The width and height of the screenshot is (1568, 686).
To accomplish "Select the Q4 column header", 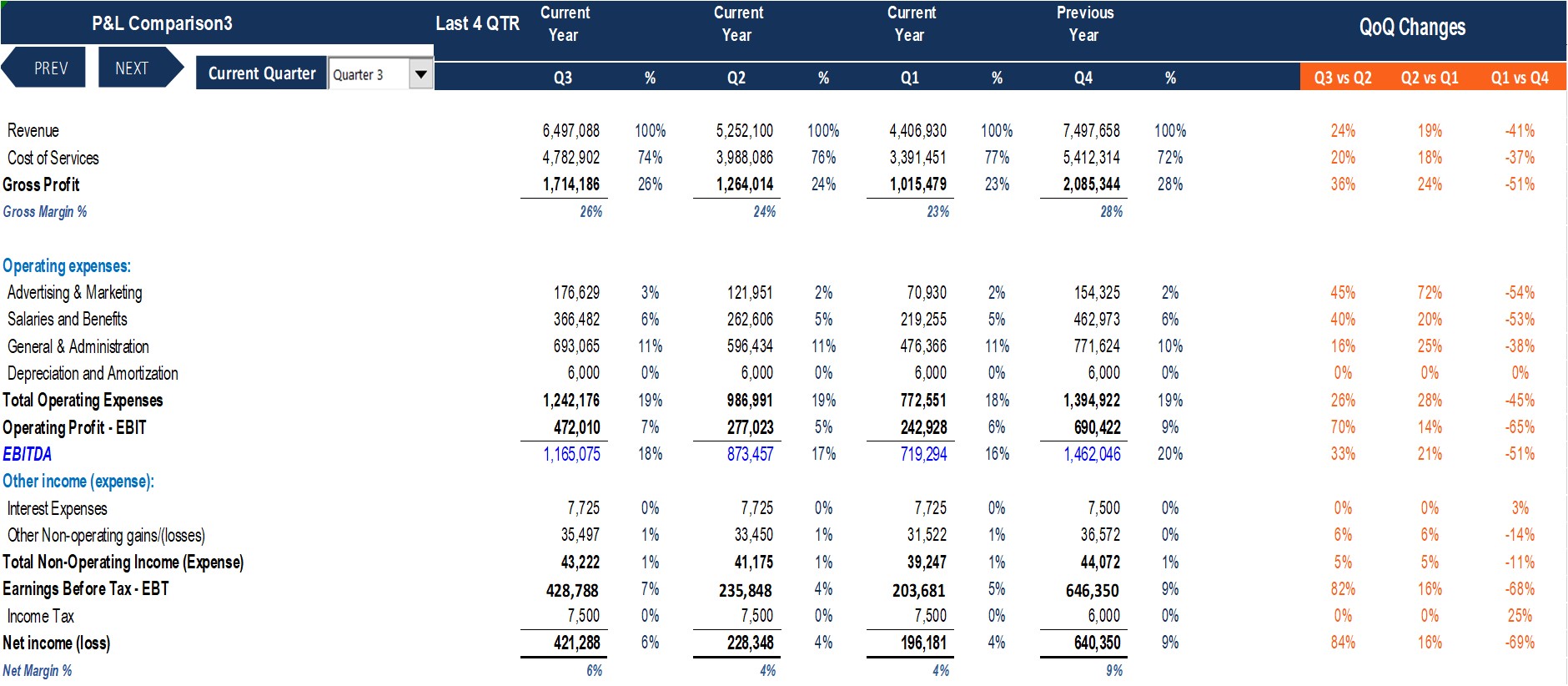I will [1083, 78].
